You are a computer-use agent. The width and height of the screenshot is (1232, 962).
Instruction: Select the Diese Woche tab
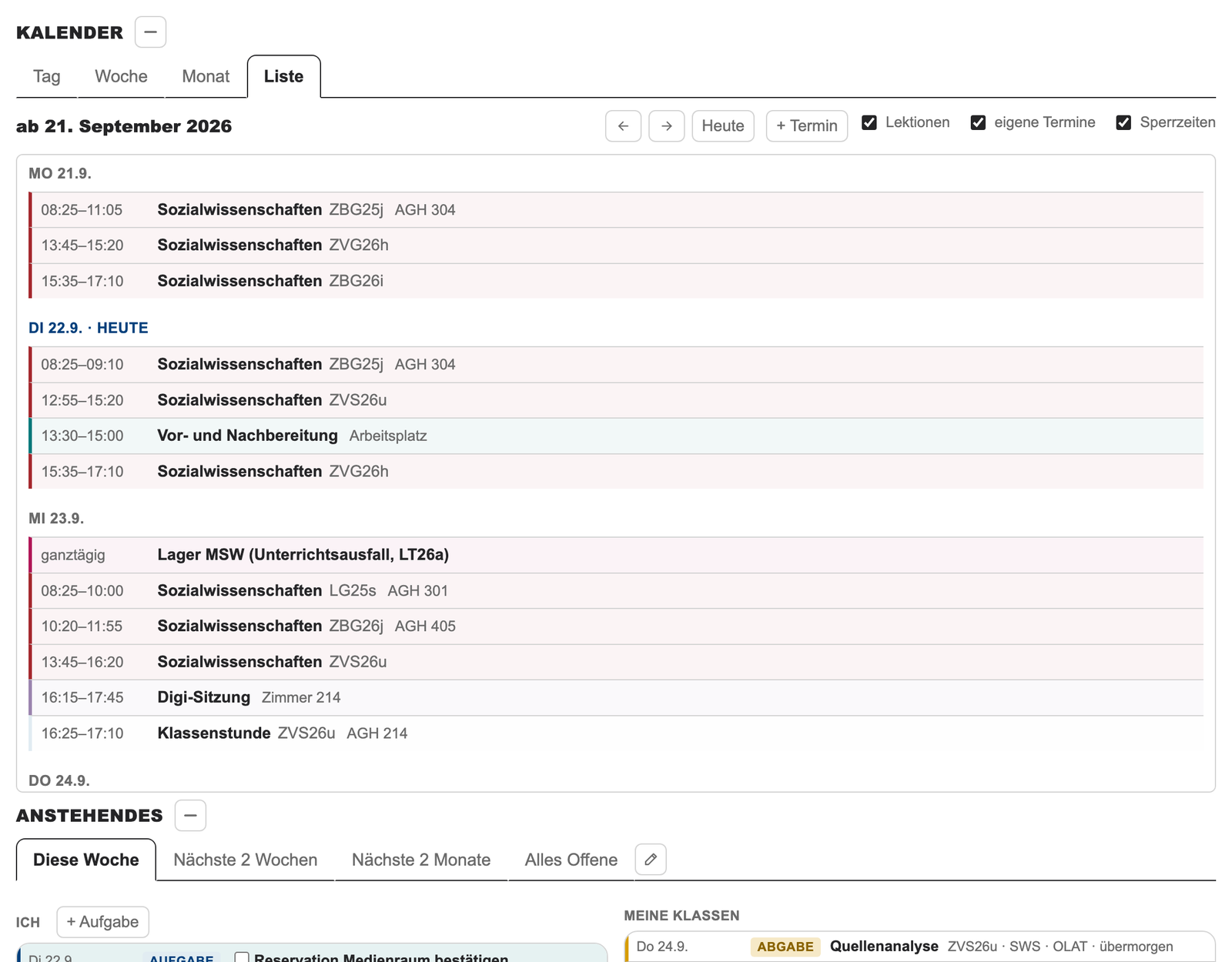click(86, 860)
